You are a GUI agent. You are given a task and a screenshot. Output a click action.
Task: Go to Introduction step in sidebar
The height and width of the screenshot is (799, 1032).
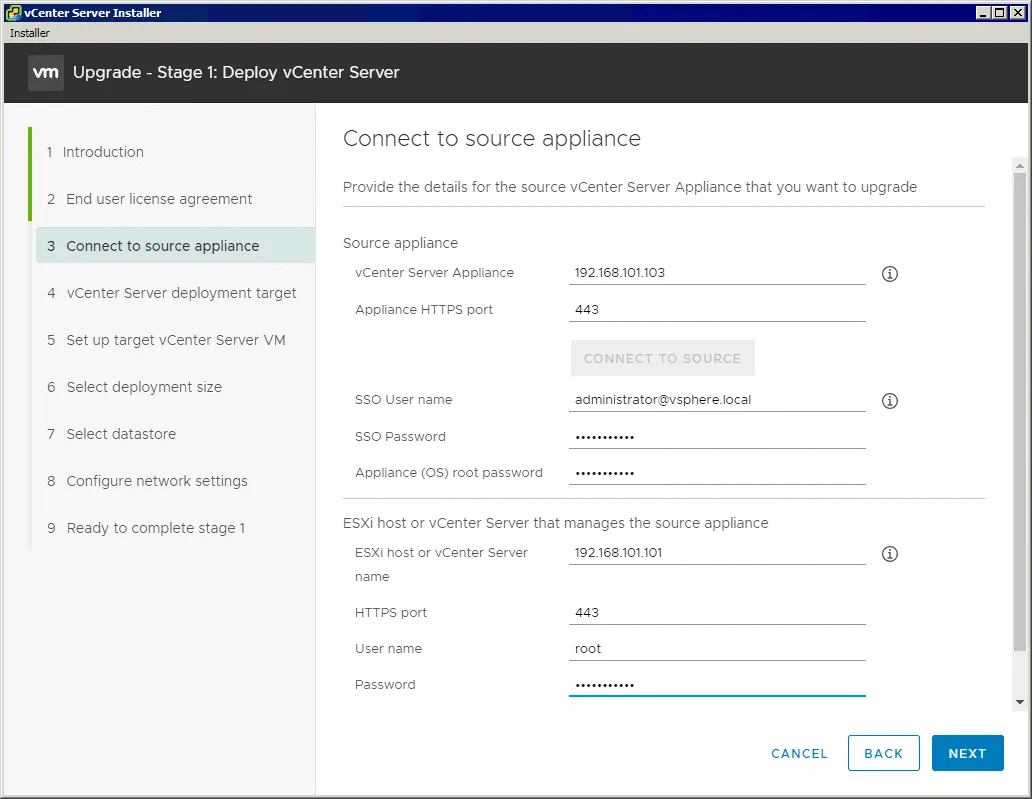[x=103, y=152]
